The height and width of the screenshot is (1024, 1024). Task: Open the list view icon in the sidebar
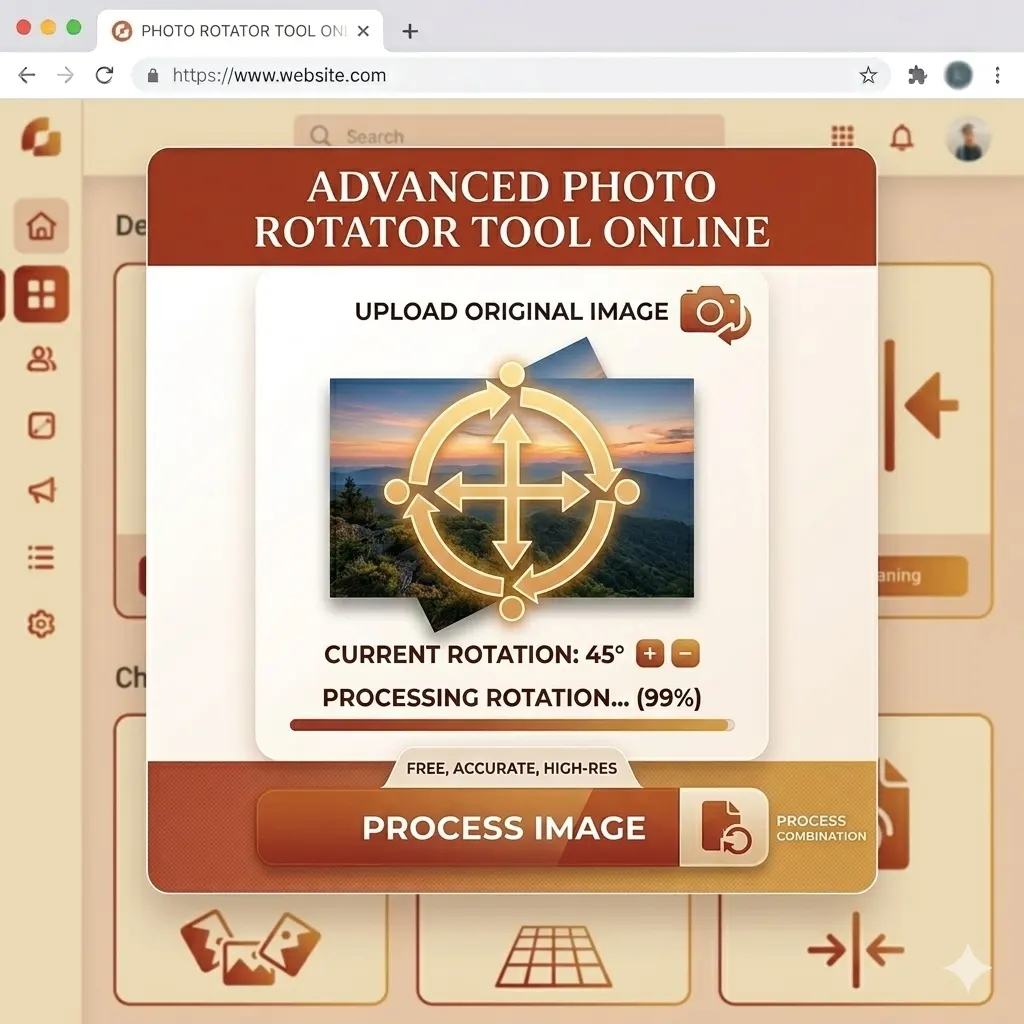(40, 557)
